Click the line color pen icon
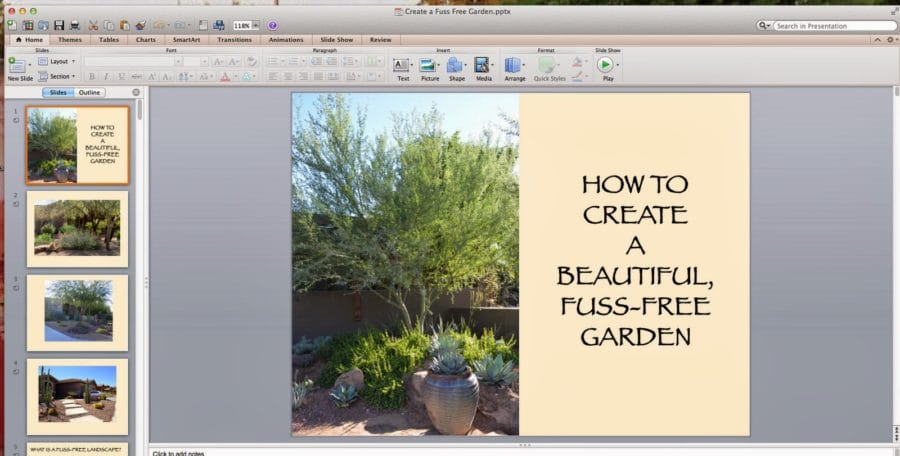Viewport: 900px width, 456px height. (x=577, y=76)
